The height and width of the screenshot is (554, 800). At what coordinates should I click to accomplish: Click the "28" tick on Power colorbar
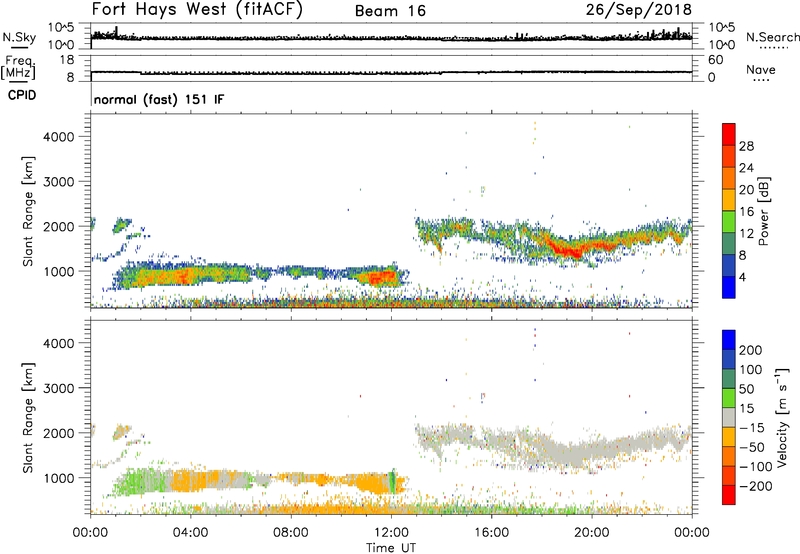pos(746,146)
